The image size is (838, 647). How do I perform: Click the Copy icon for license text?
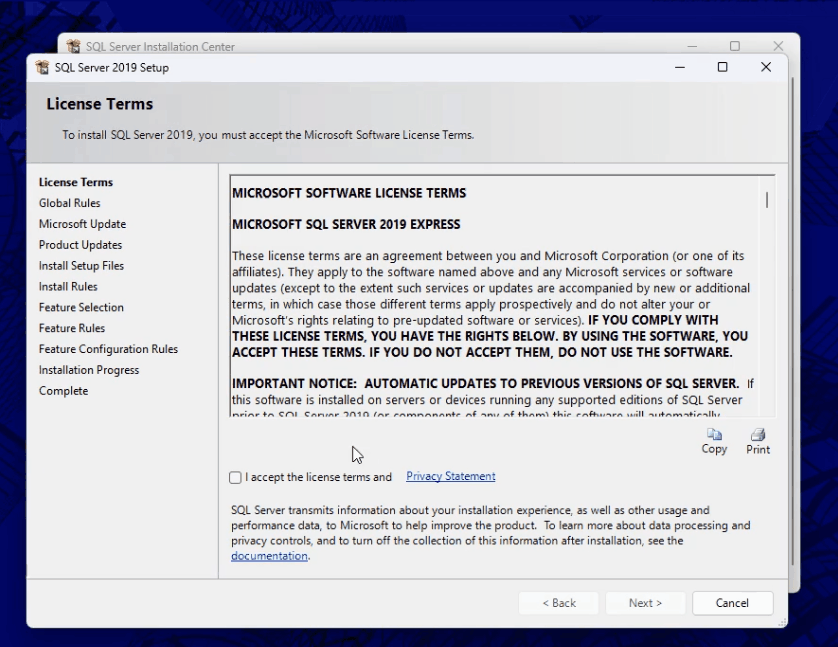pos(714,436)
